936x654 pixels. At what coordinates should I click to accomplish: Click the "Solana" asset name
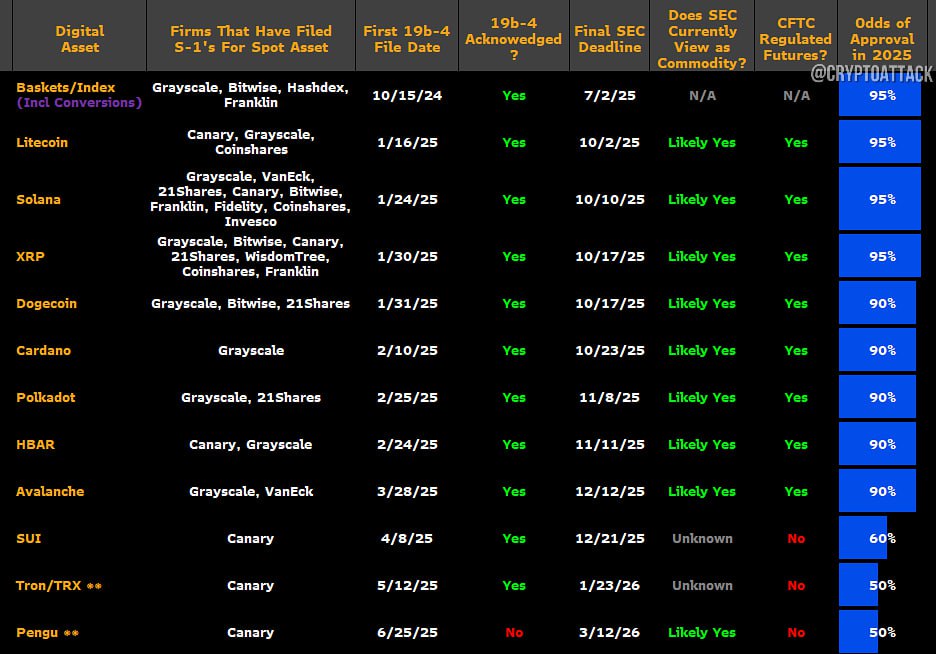click(38, 199)
